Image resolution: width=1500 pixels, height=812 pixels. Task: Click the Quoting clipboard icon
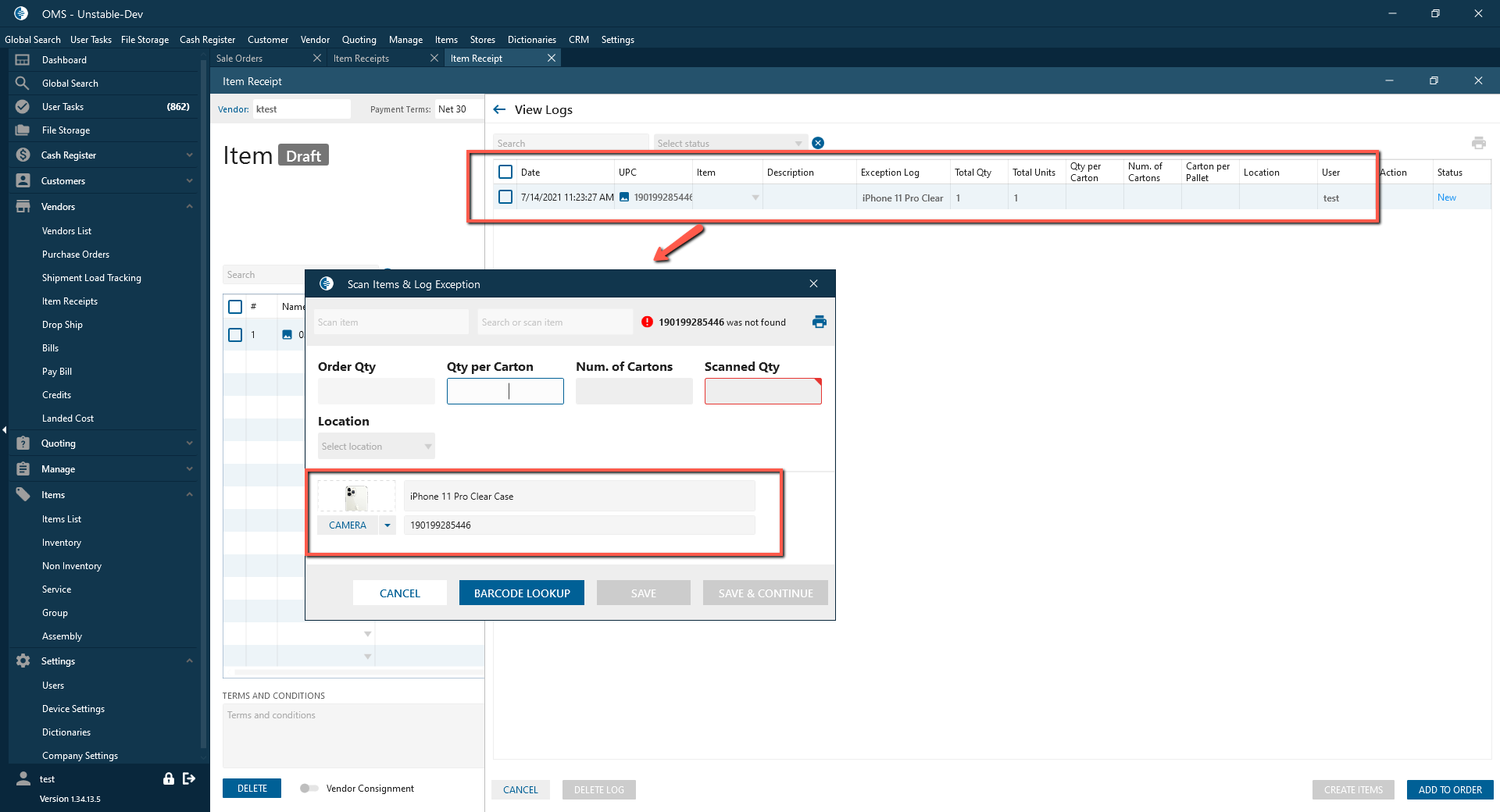23,443
